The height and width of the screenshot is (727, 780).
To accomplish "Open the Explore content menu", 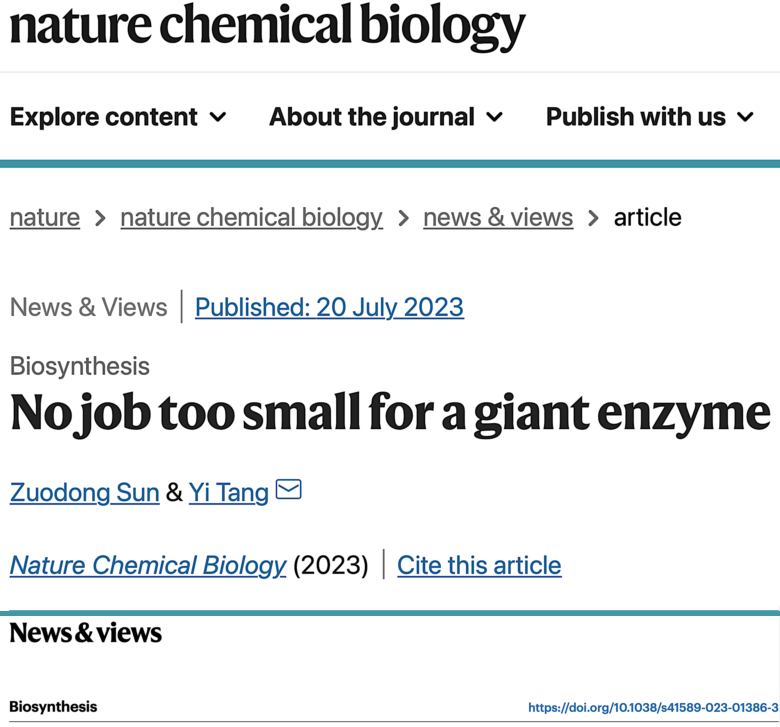I will [104, 117].
